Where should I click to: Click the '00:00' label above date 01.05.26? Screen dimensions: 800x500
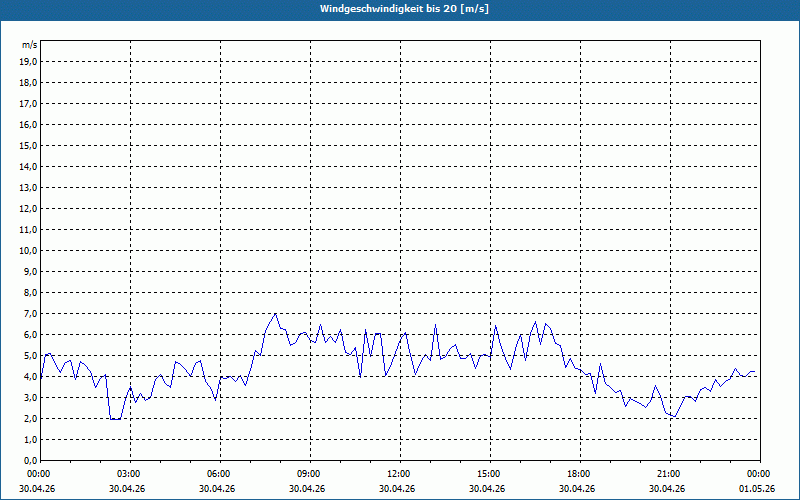coord(759,474)
